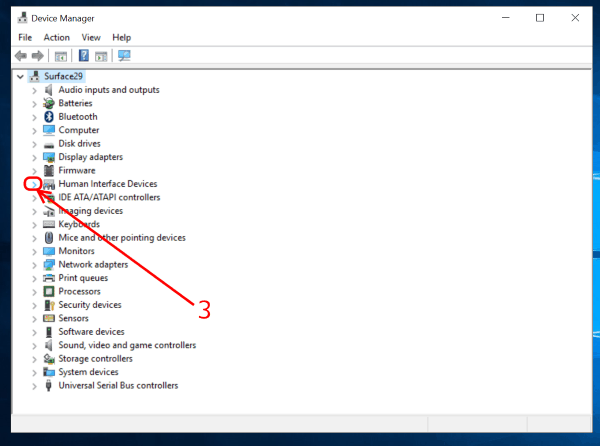Select Mice and other pointing devices
600x446 pixels.
122,238
